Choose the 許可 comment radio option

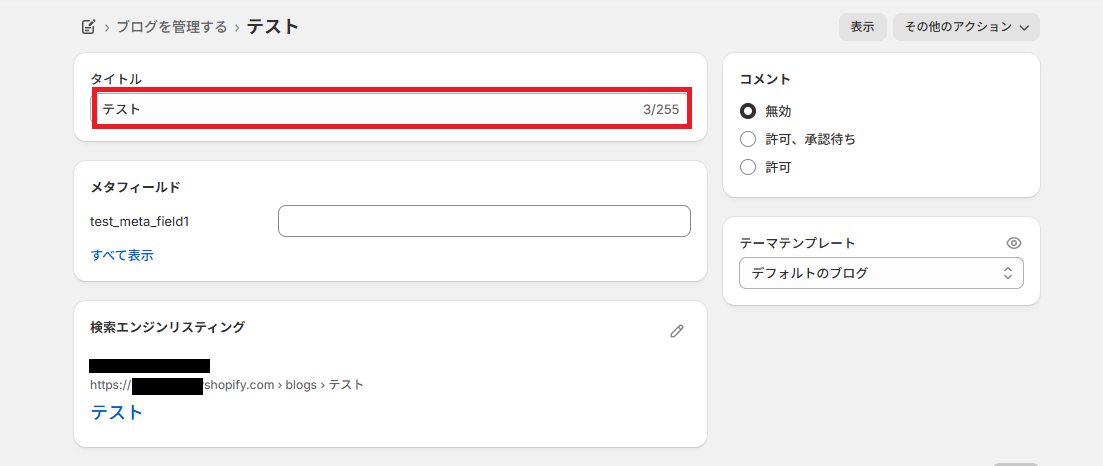748,167
